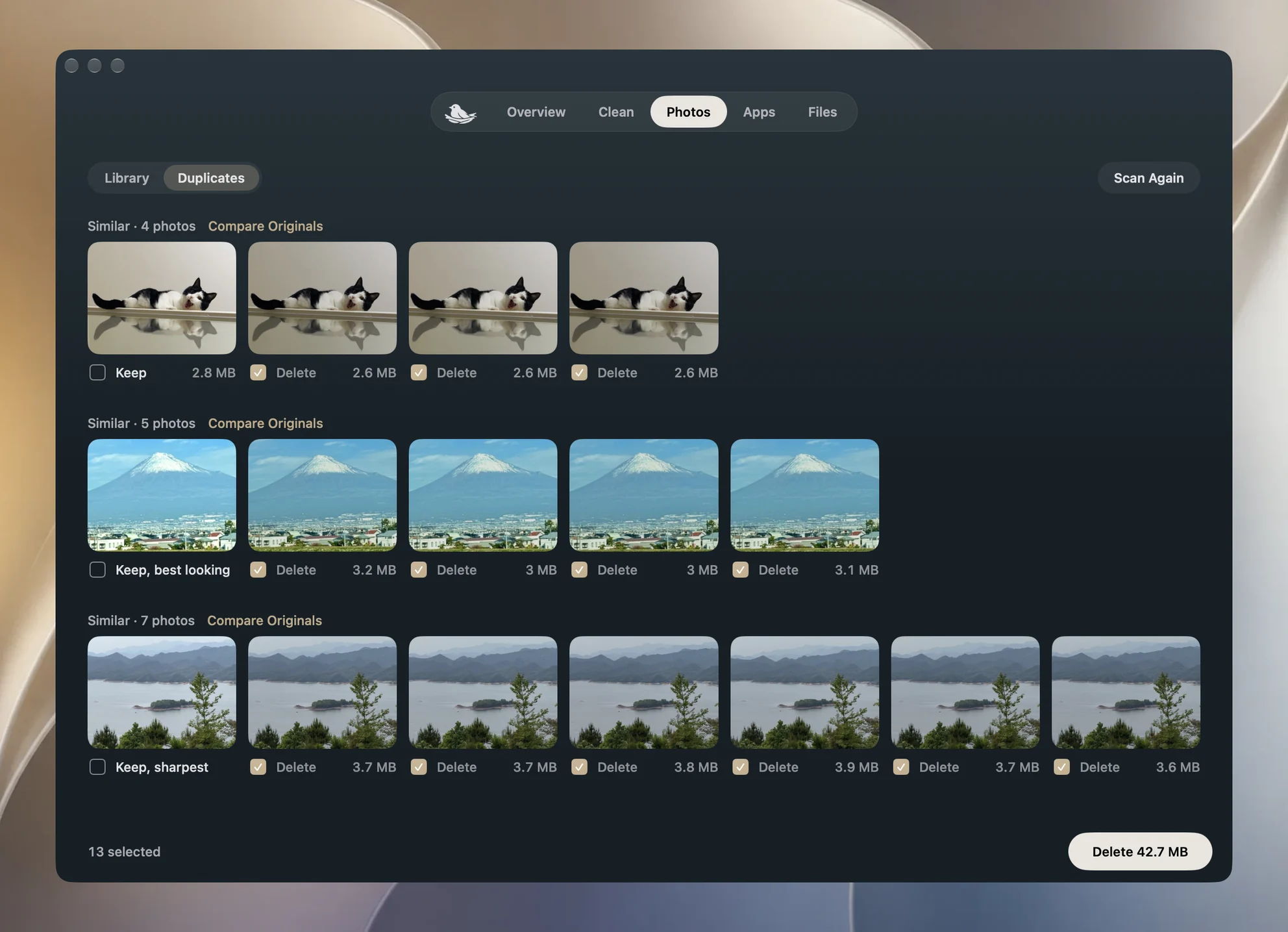Image resolution: width=1288 pixels, height=932 pixels.
Task: Select the Duplicates segment
Action: pyautogui.click(x=211, y=178)
